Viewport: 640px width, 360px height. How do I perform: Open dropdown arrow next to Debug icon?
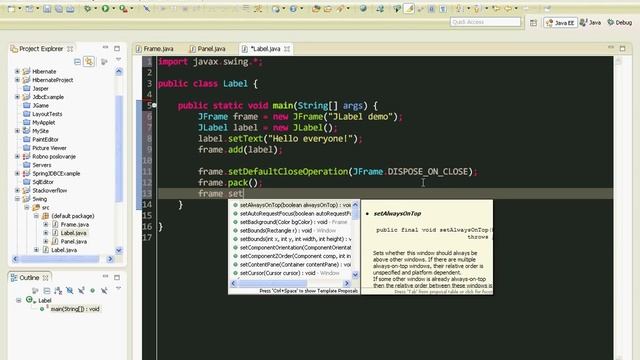[96, 9]
